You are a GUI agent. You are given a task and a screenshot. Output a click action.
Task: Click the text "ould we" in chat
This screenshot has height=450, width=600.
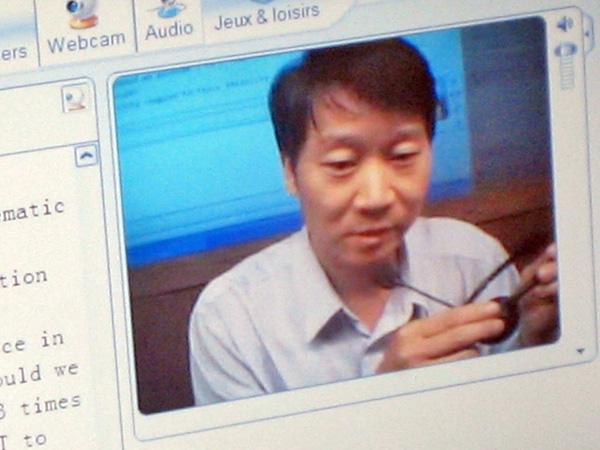[38, 373]
